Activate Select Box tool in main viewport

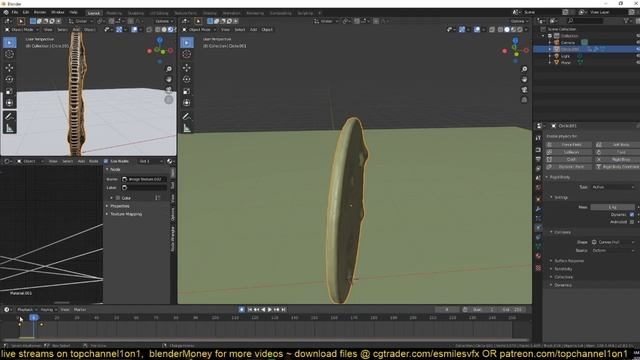click(x=187, y=42)
